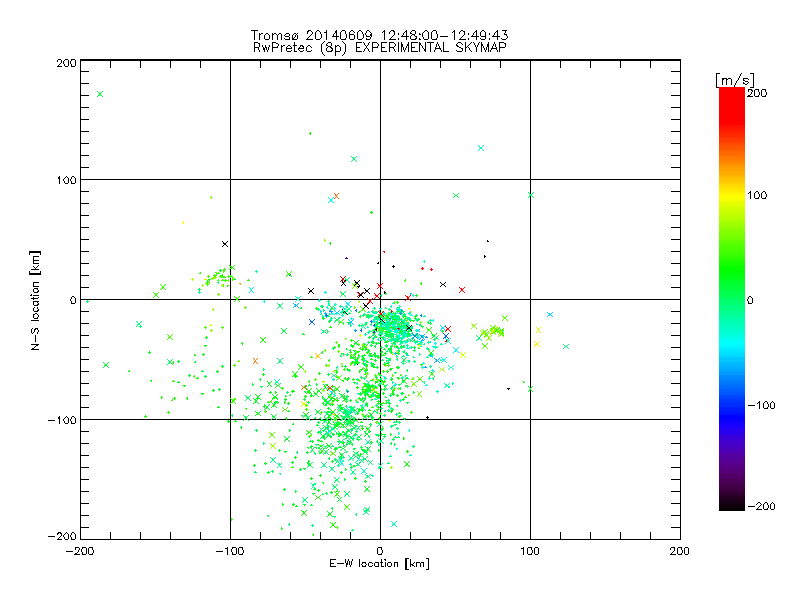Select the '-200' tick label on the N-S axis
This screenshot has height=600, width=800.
coord(62,536)
